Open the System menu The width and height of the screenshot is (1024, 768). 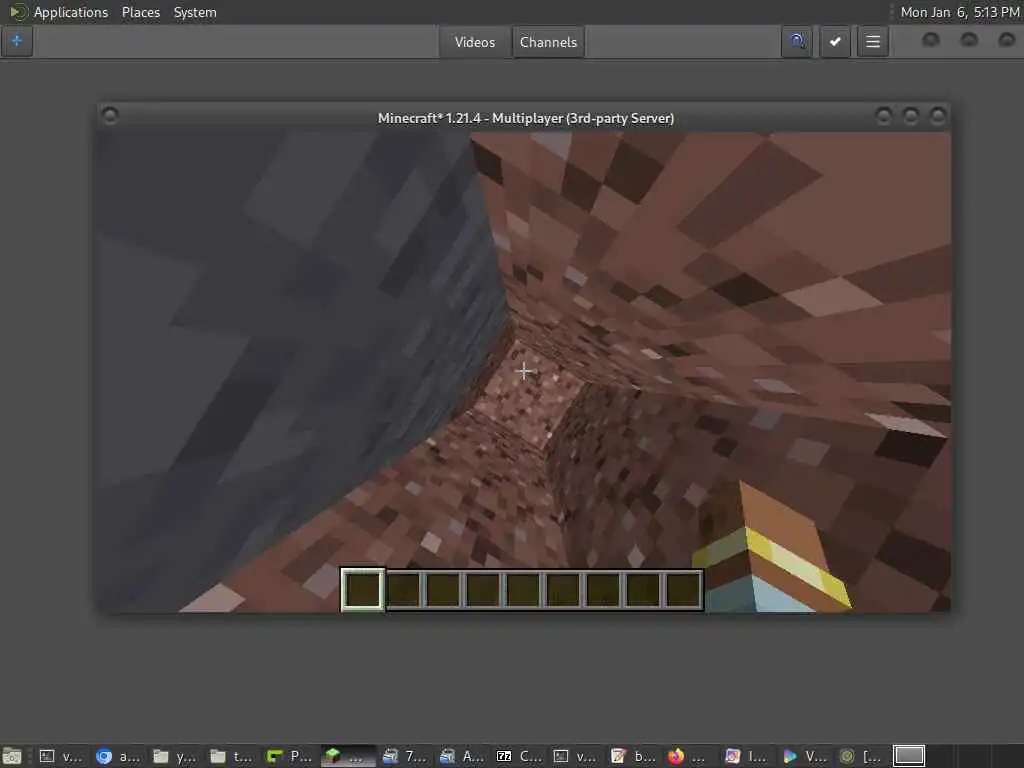[x=195, y=12]
